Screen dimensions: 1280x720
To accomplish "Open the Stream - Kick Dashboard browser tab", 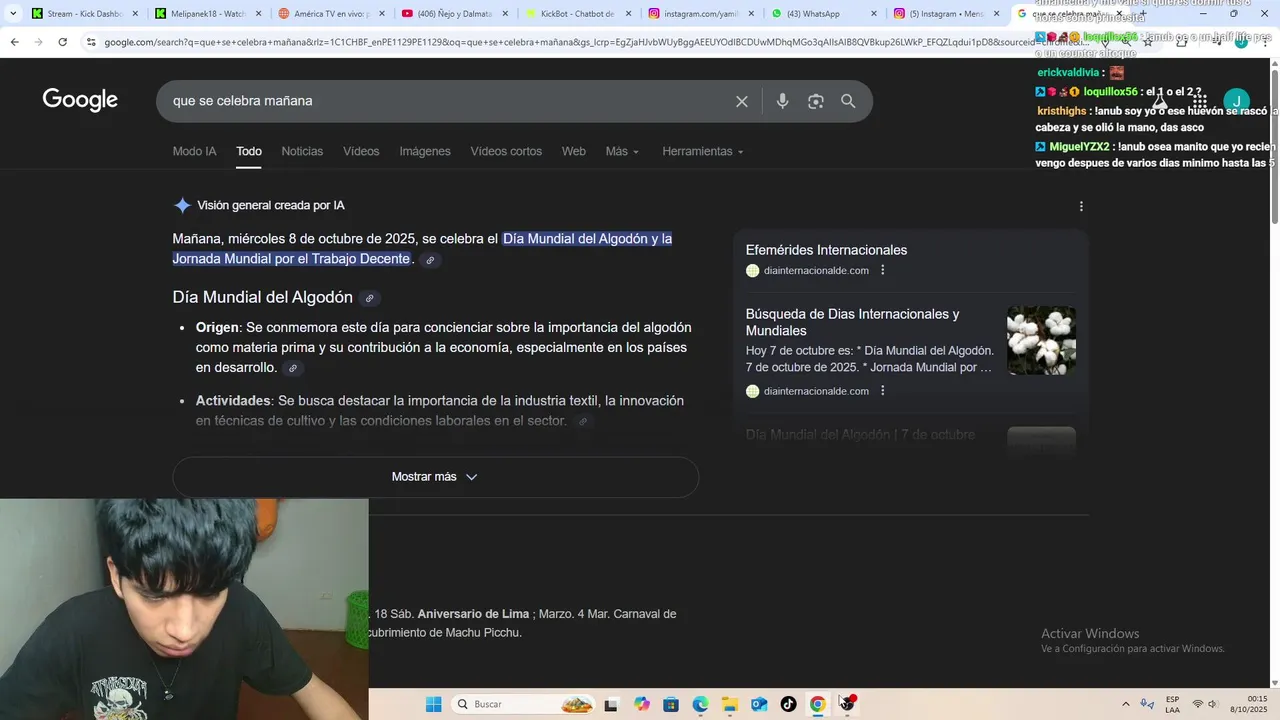I will click(85, 14).
